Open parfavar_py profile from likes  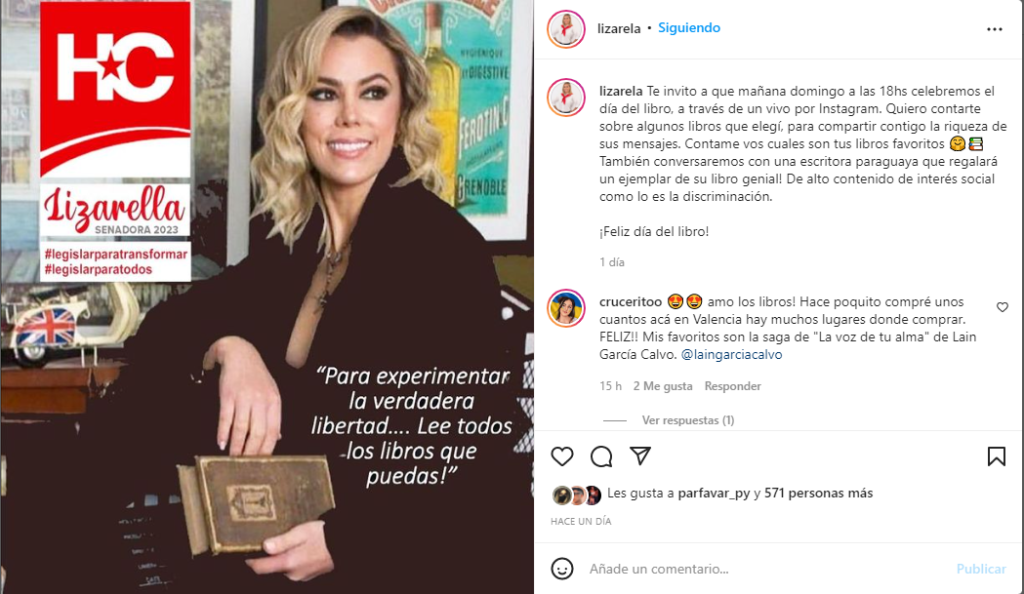tap(714, 493)
